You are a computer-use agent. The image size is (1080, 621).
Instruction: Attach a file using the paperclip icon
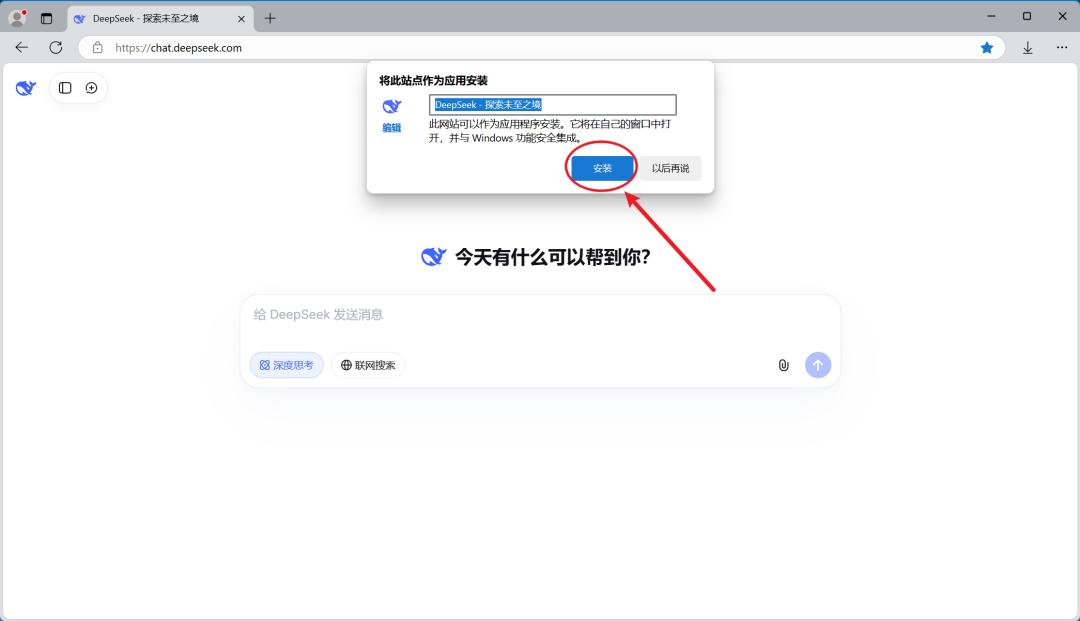[783, 365]
